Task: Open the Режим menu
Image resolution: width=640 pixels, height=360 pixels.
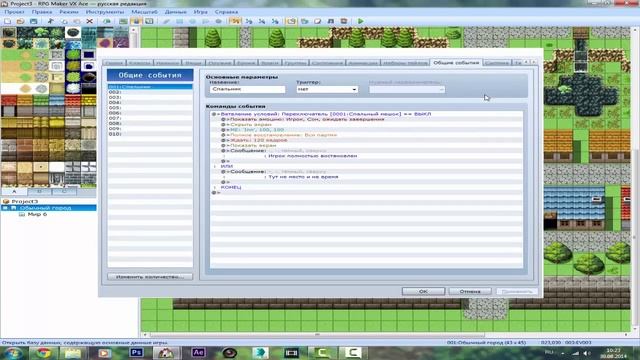Action: (69, 12)
